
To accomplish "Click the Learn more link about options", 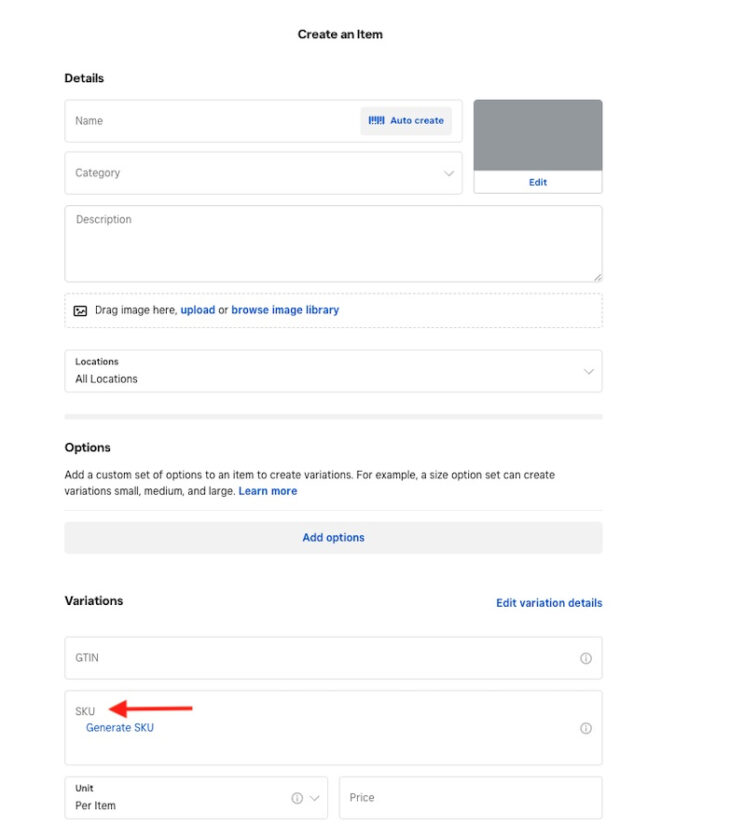I will [x=268, y=491].
